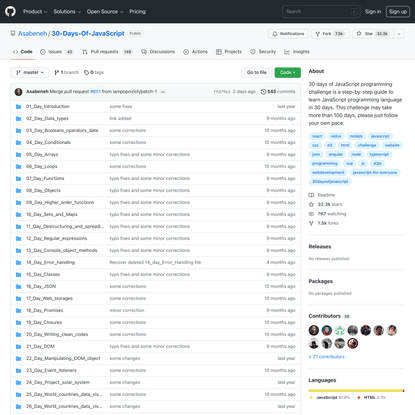Open the Security tab

pos(263,52)
